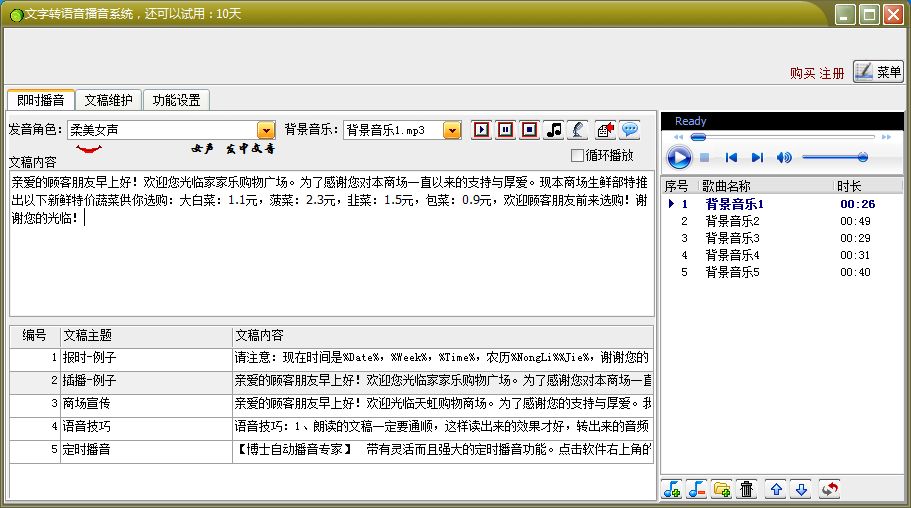This screenshot has width=911, height=508.
Task: Select 背景音乐3 in the playlist
Action: coord(782,238)
